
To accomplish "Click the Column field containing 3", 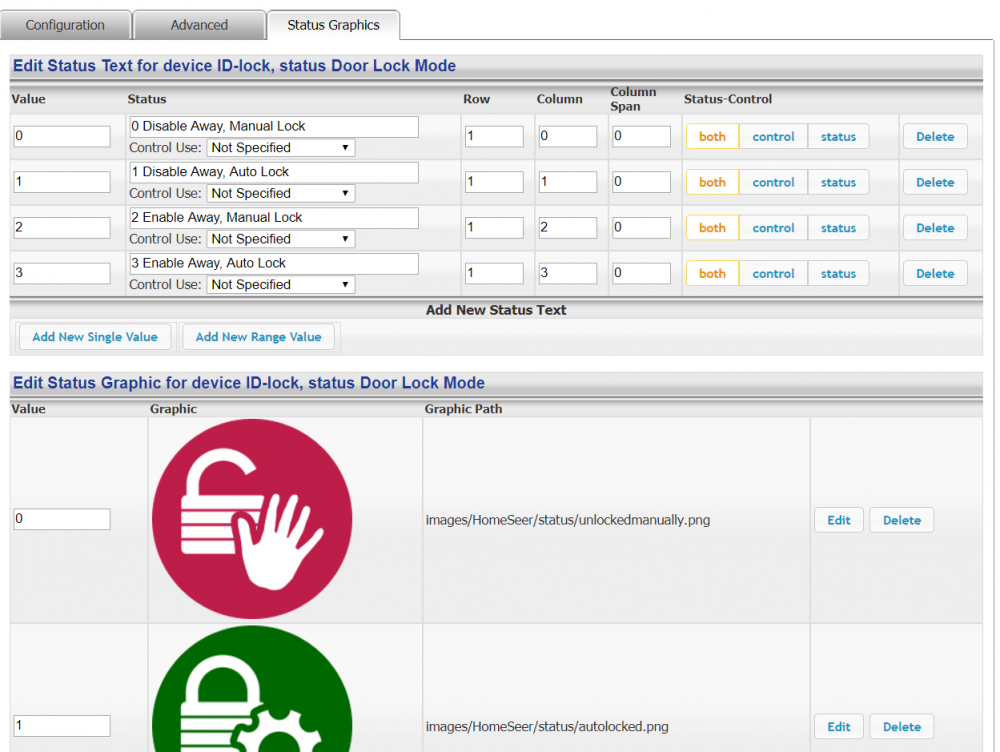I will [567, 273].
